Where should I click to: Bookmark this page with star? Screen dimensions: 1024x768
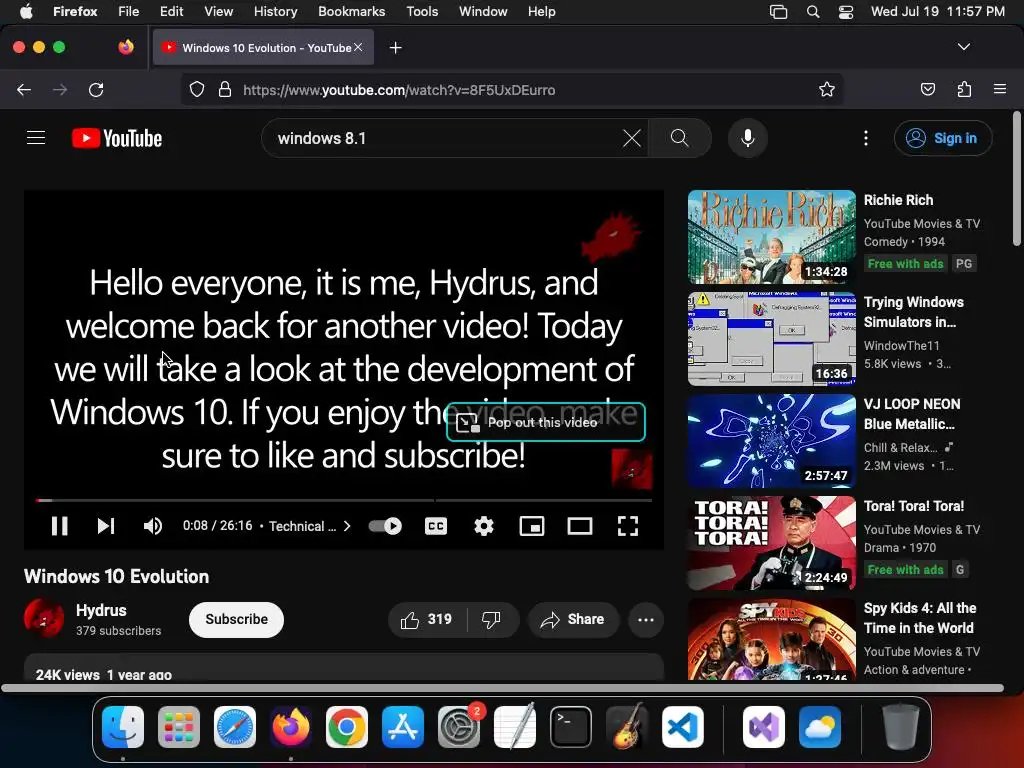827,89
